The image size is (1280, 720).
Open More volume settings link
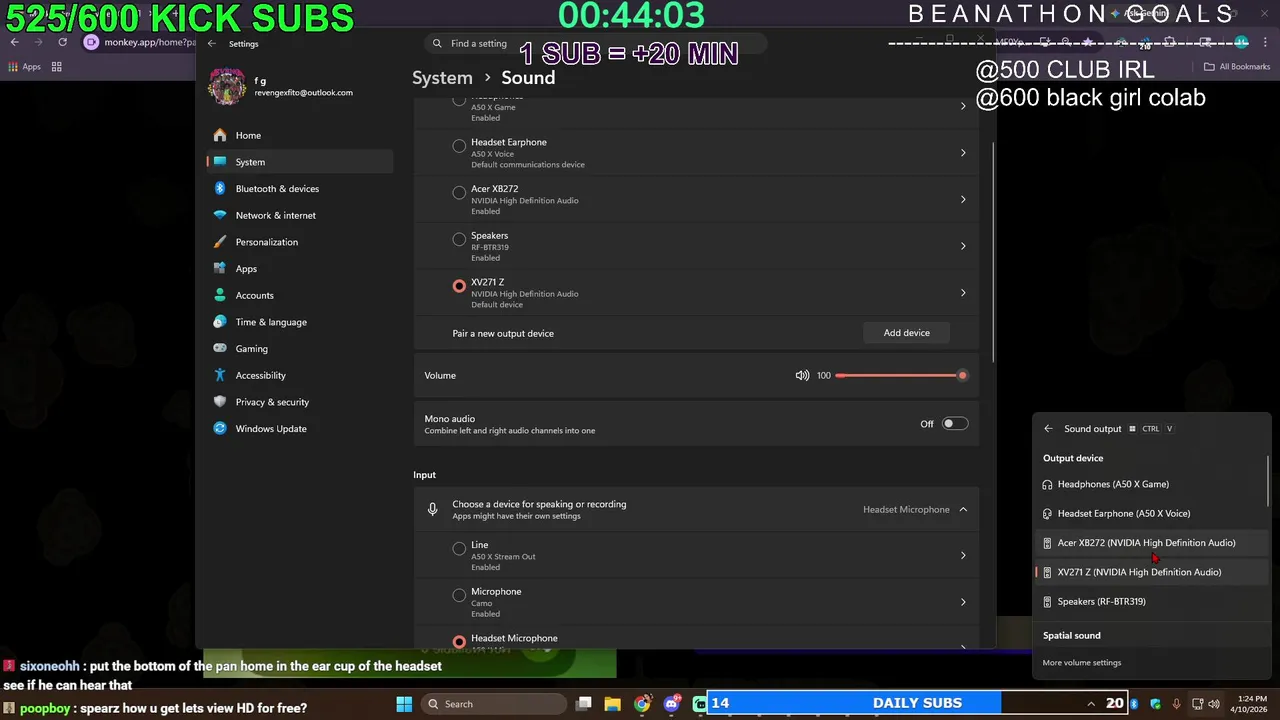[1082, 662]
